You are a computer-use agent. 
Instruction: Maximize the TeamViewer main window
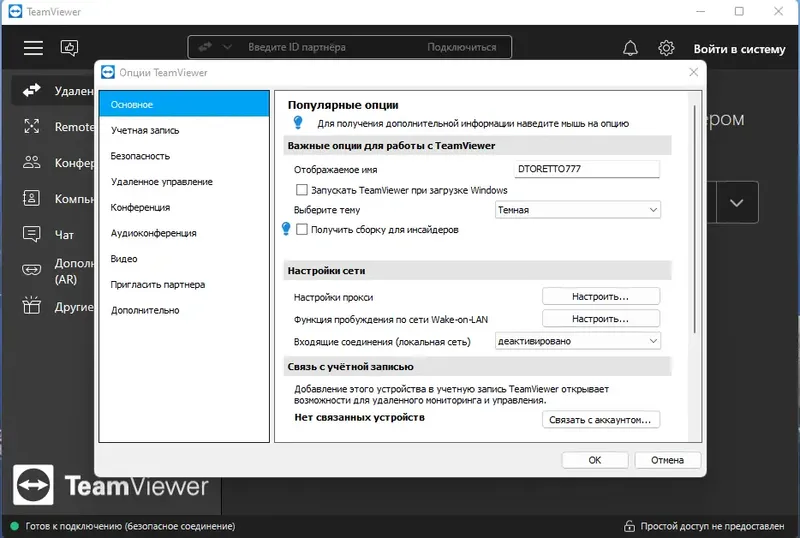coord(739,11)
